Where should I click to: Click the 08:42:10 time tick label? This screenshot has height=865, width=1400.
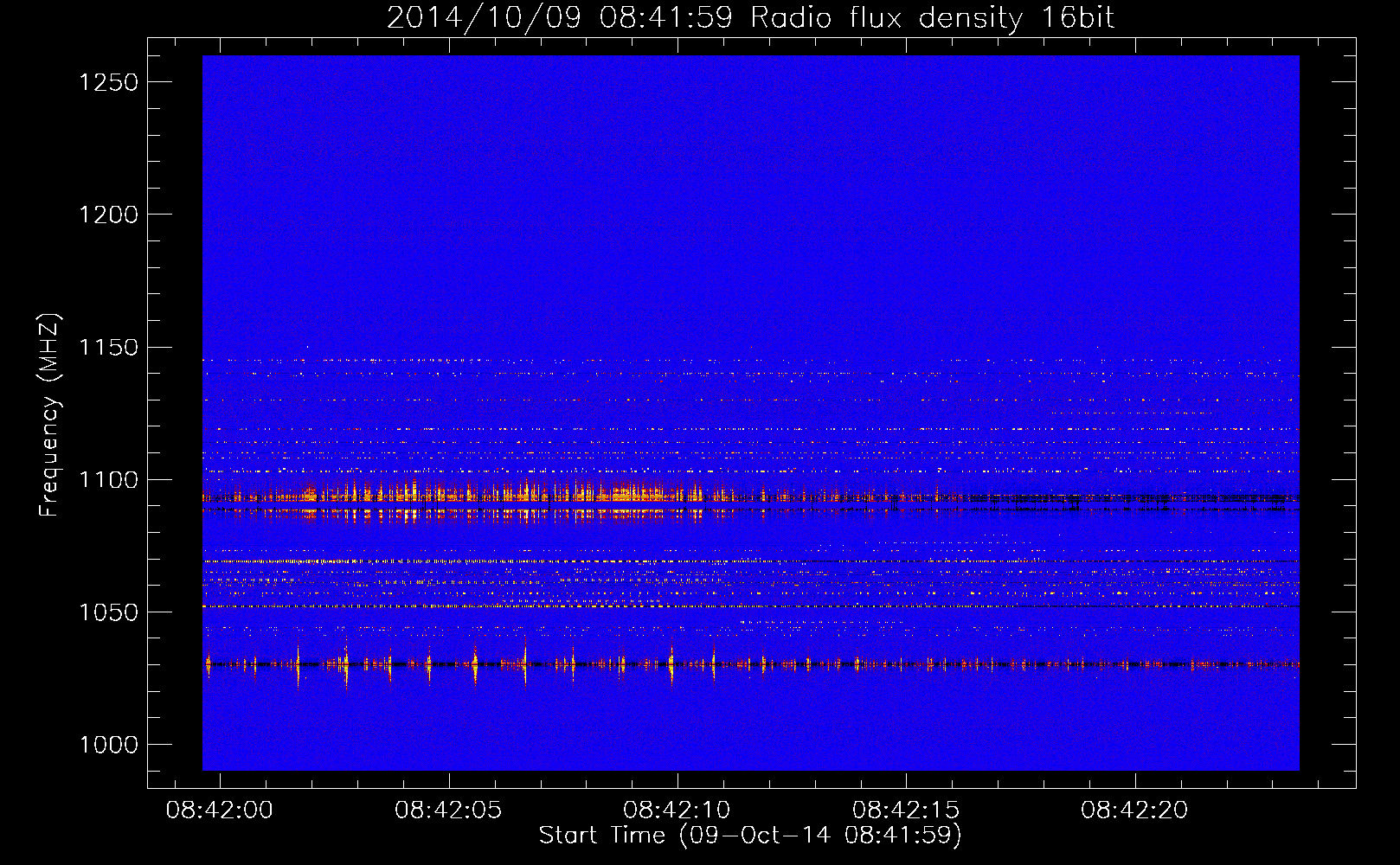pos(677,811)
